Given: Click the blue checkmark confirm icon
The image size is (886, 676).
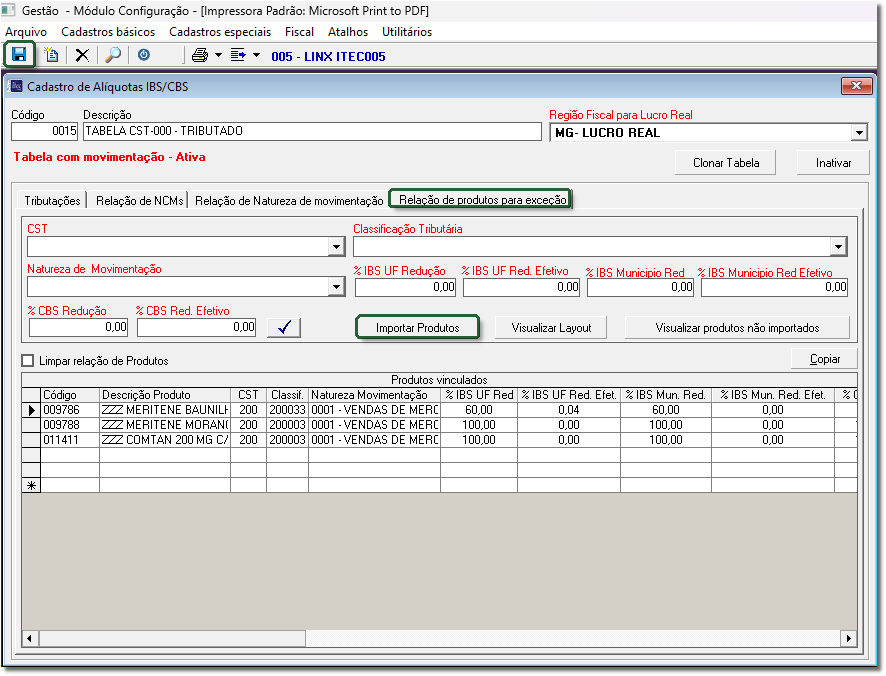Looking at the screenshot, I should coord(284,327).
